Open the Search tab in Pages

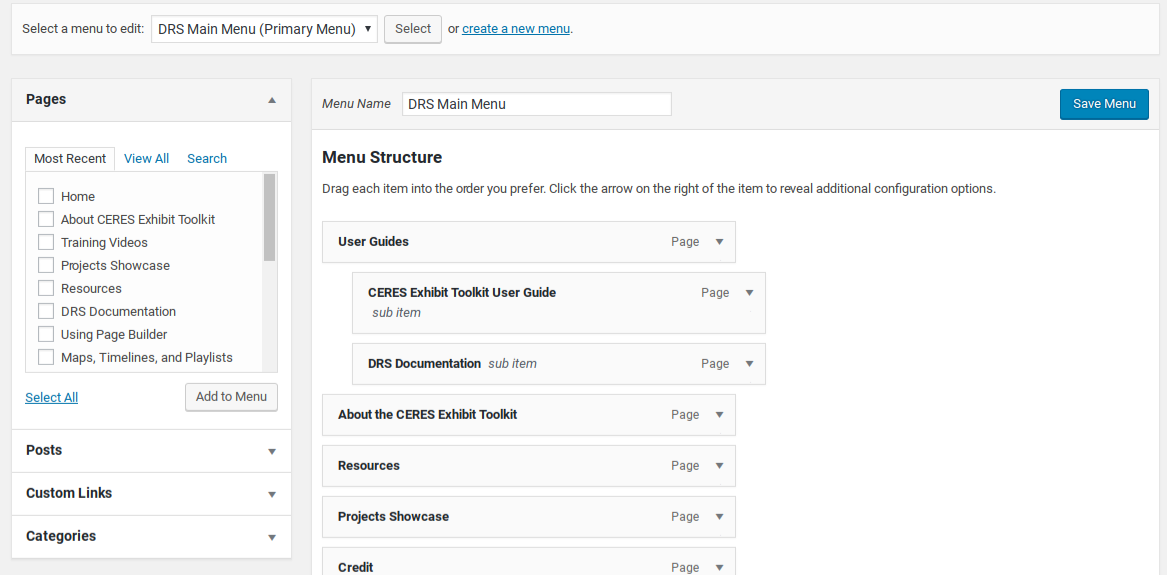pyautogui.click(x=207, y=158)
